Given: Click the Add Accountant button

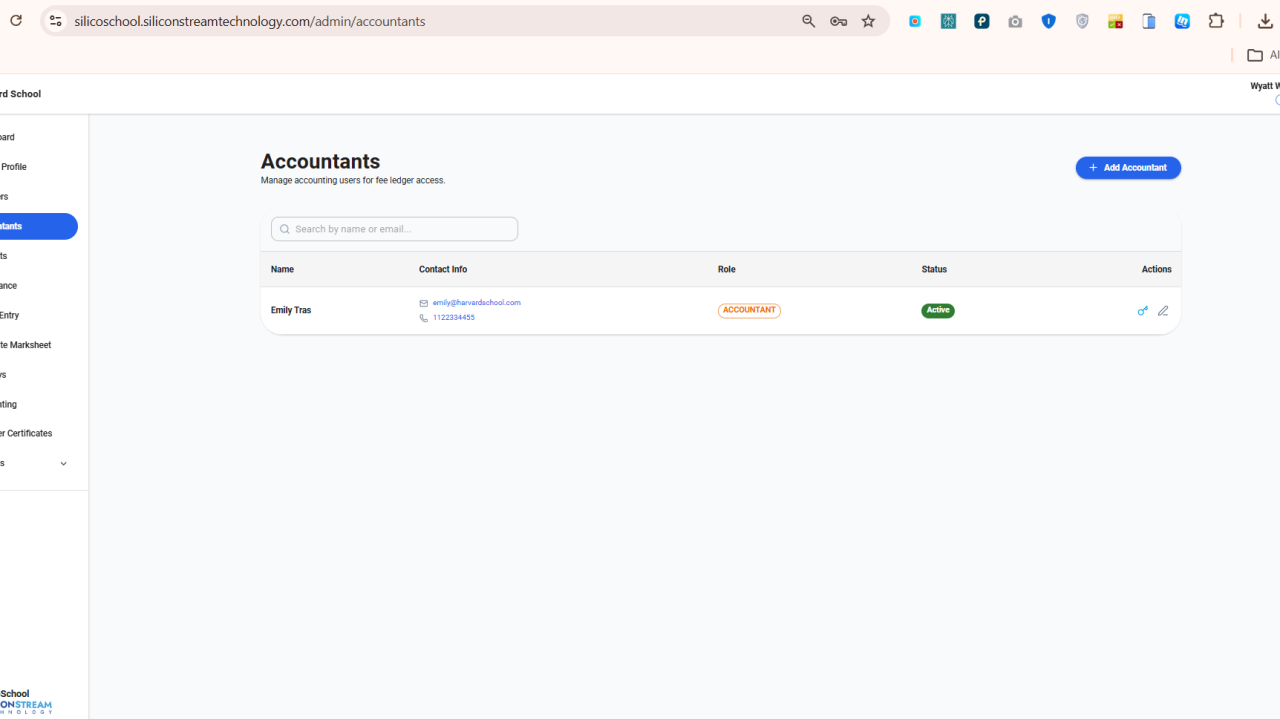Looking at the screenshot, I should pos(1128,168).
